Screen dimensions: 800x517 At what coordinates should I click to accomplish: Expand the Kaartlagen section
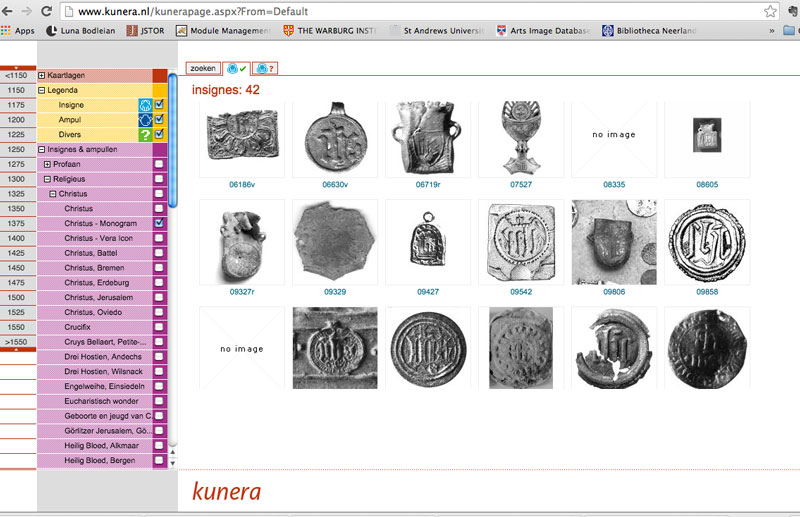pyautogui.click(x=42, y=76)
